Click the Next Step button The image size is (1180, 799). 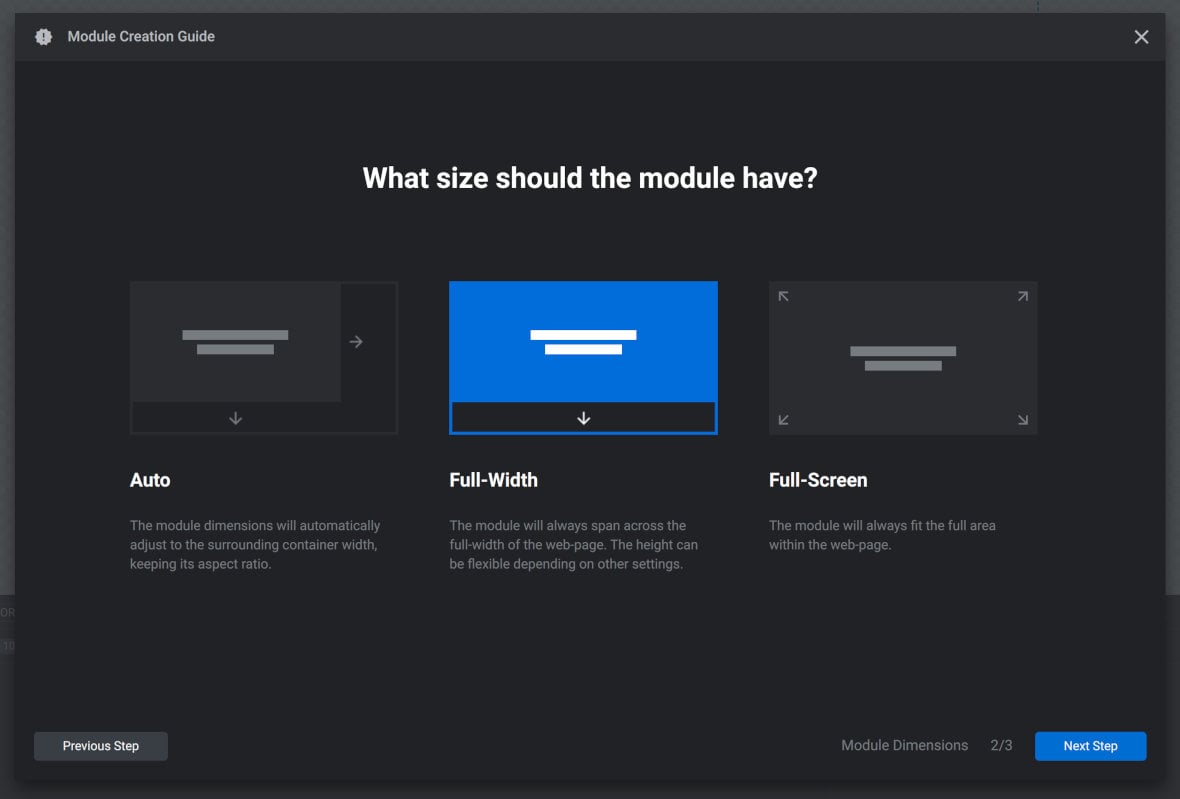(x=1090, y=745)
